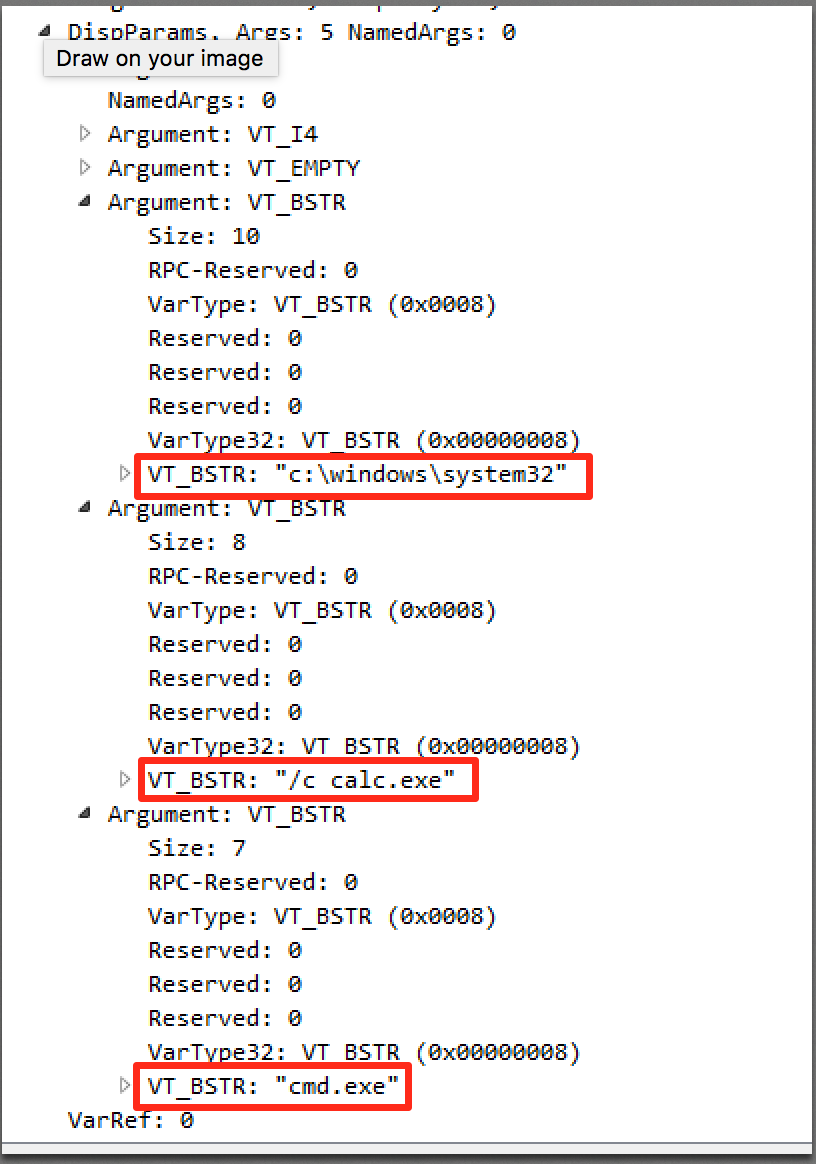Screen dimensions: 816x1164
Task: Click the Draw on your image button
Action: 160,58
